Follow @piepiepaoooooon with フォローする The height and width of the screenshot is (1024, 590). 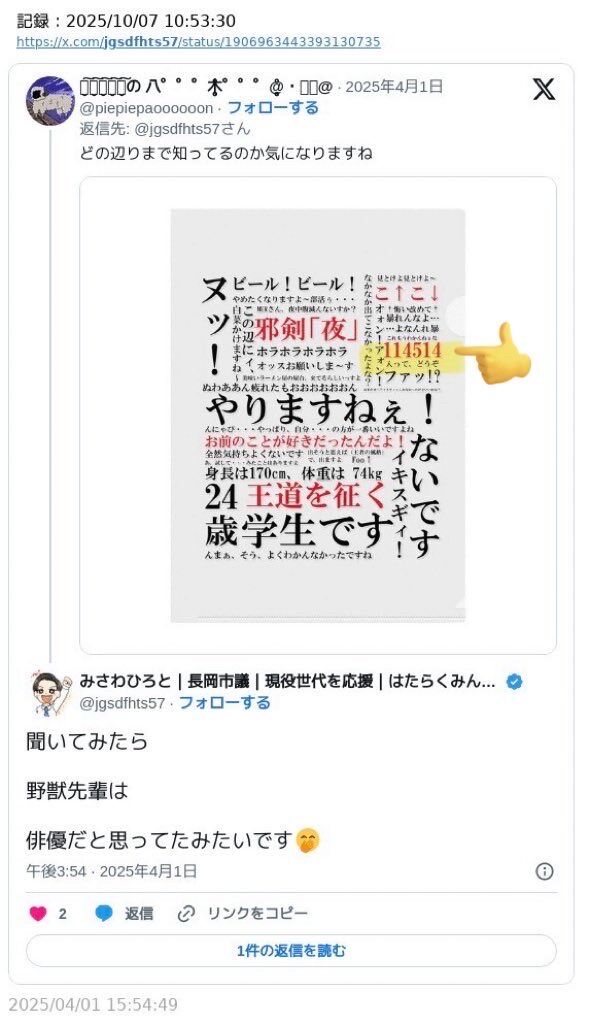pos(272,108)
